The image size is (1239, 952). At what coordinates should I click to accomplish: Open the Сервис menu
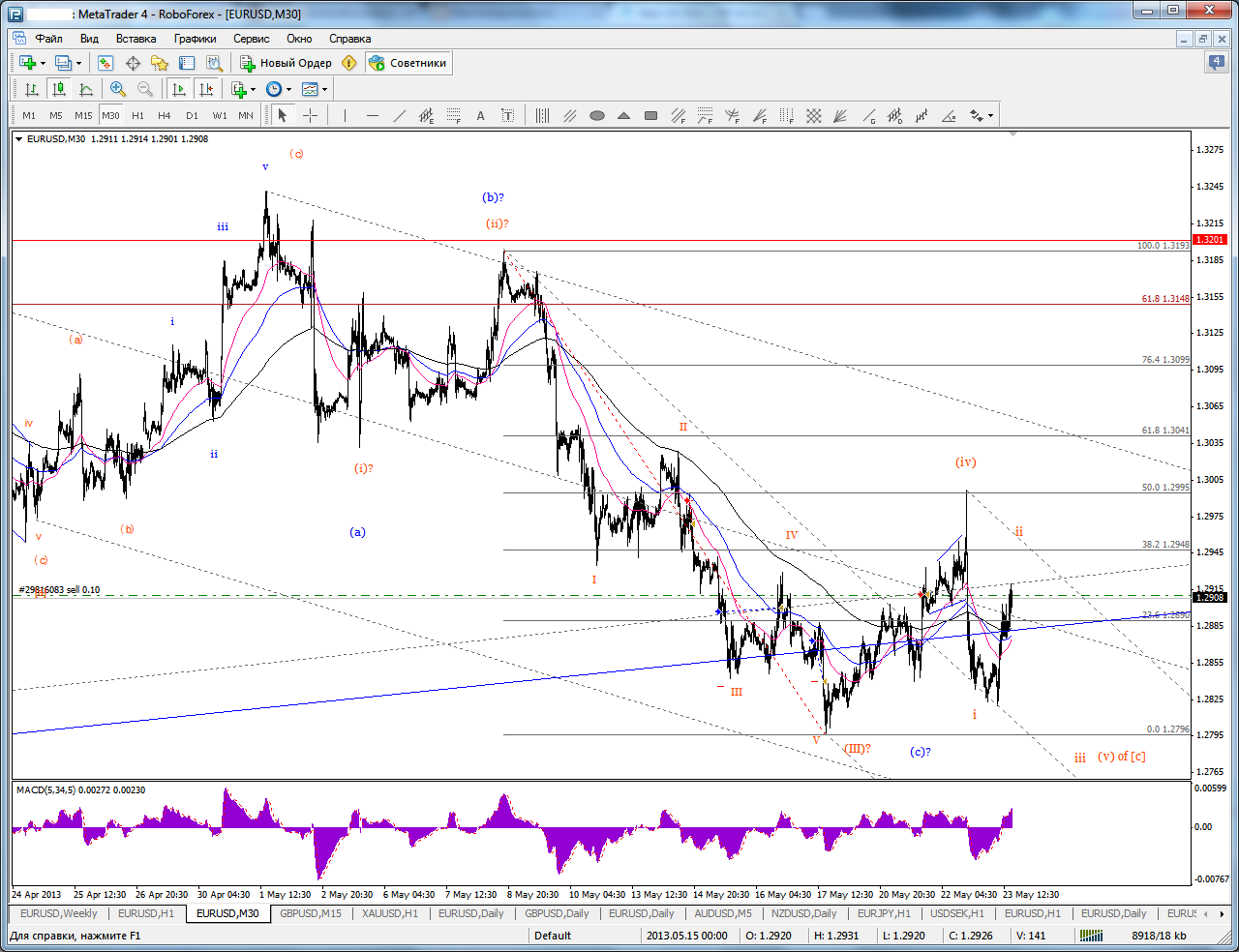point(252,39)
